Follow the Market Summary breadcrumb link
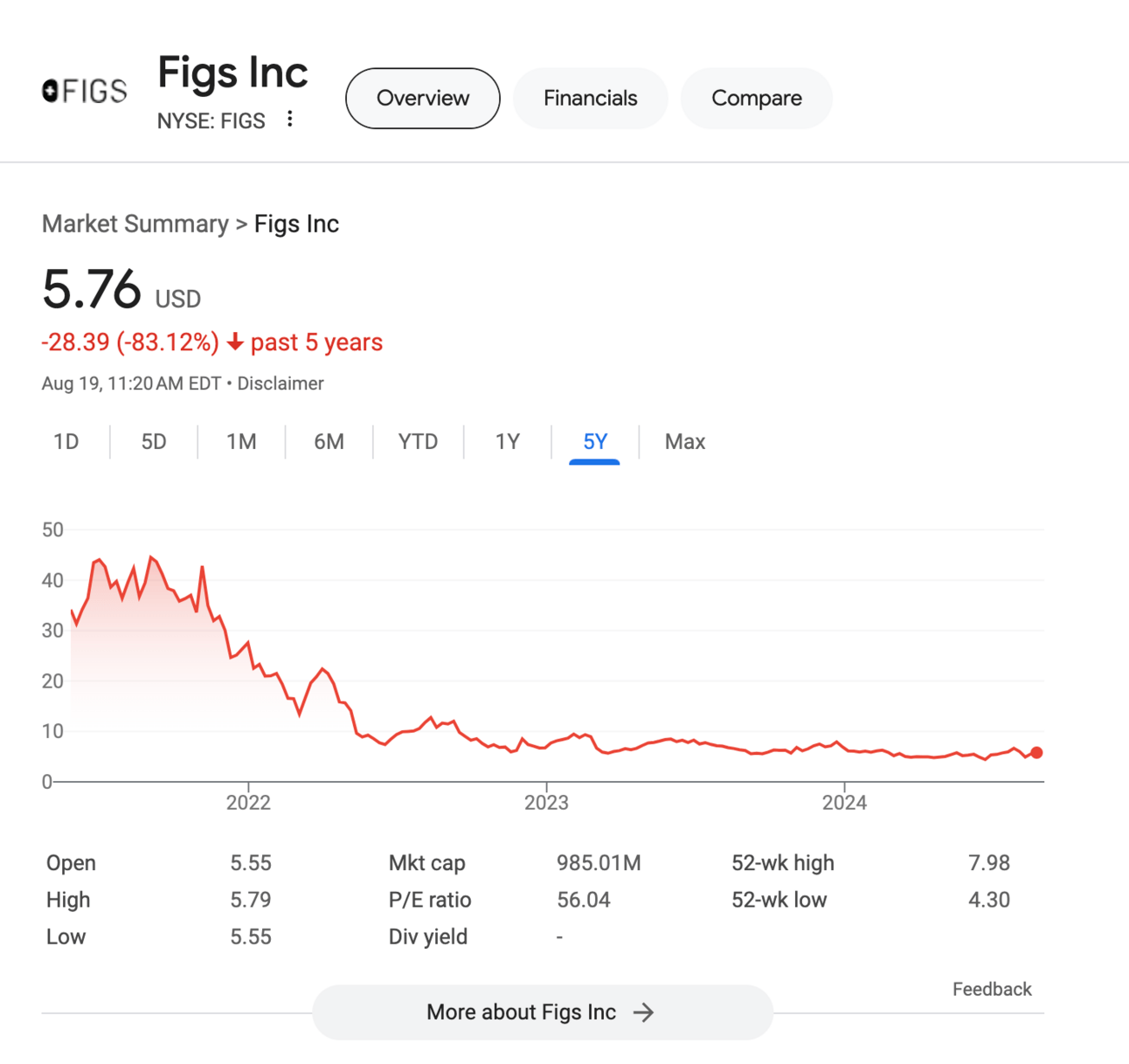The height and width of the screenshot is (1064, 1129). click(135, 225)
